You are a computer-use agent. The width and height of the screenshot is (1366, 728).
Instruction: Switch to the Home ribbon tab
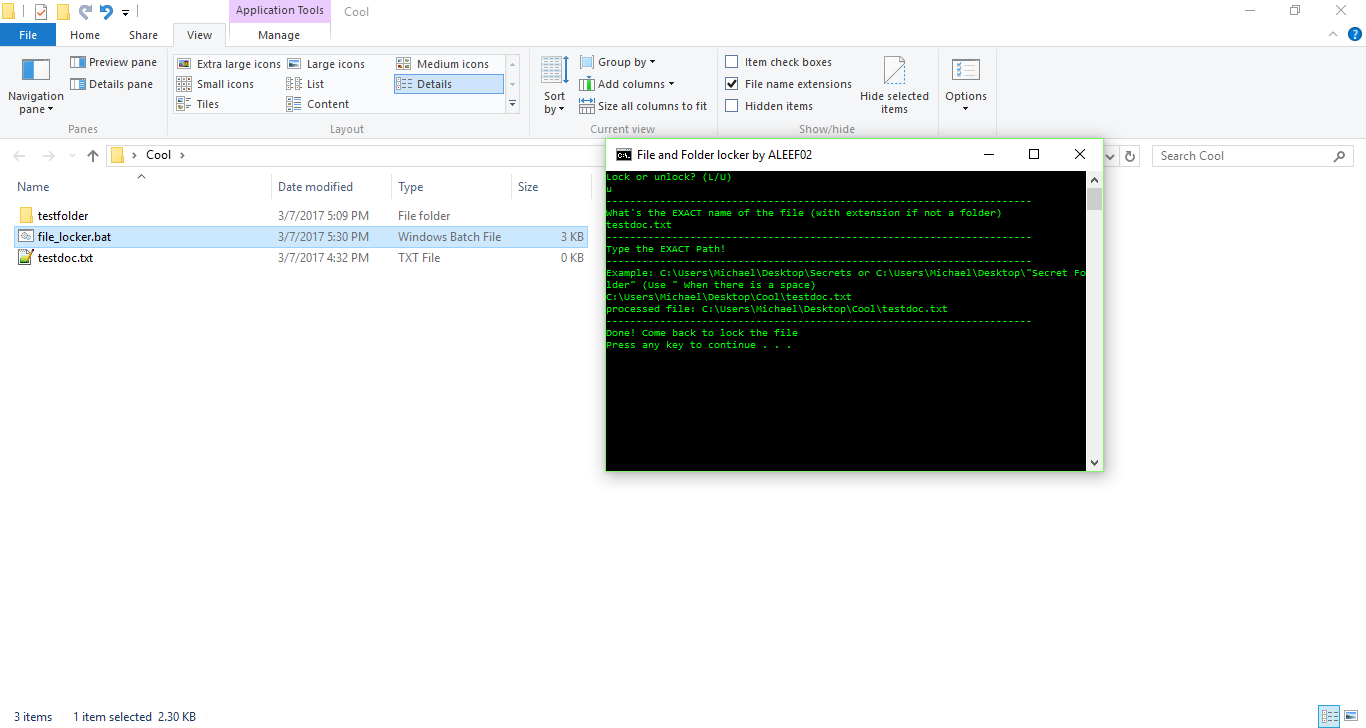point(85,35)
